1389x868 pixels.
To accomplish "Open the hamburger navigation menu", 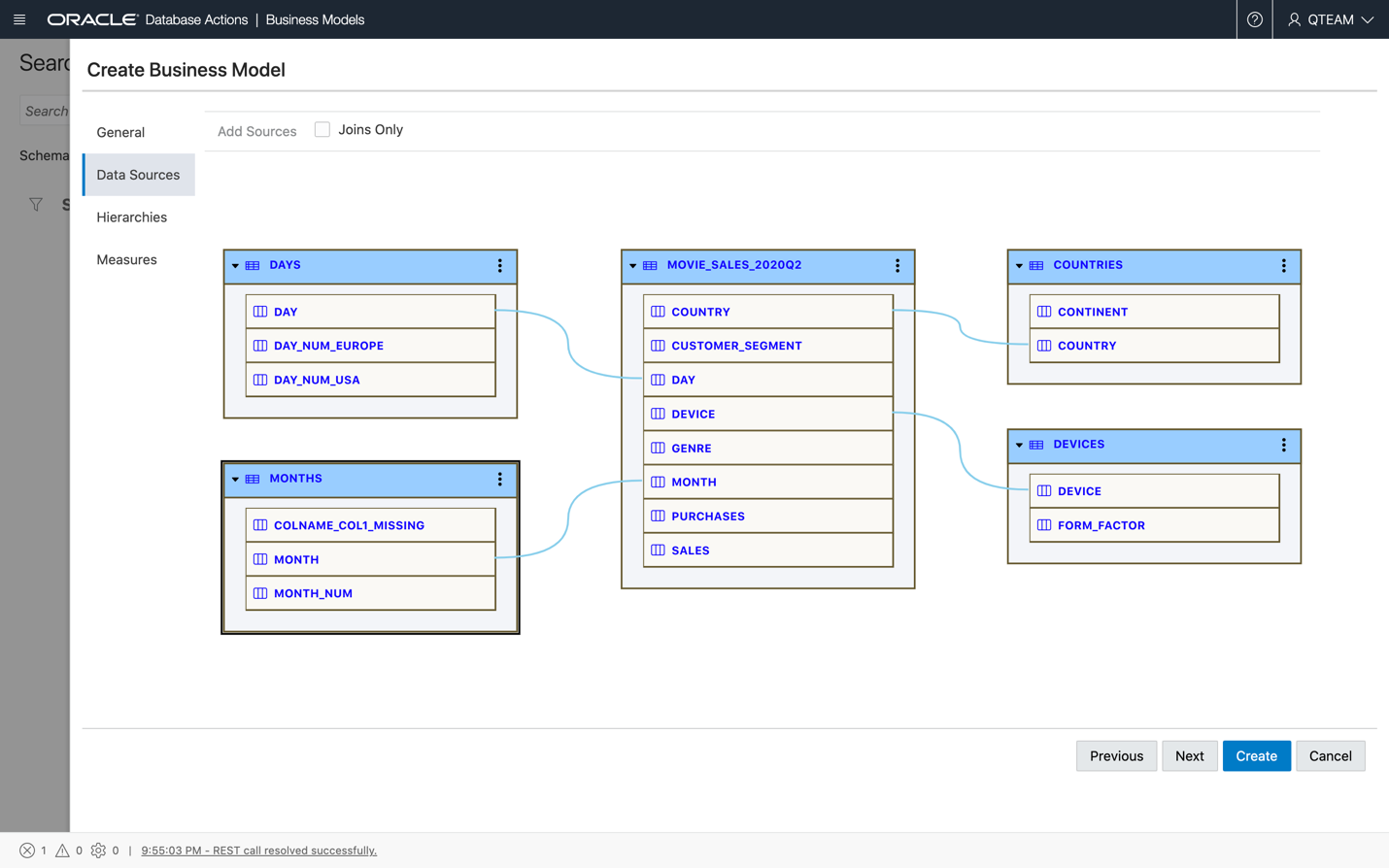I will (19, 19).
